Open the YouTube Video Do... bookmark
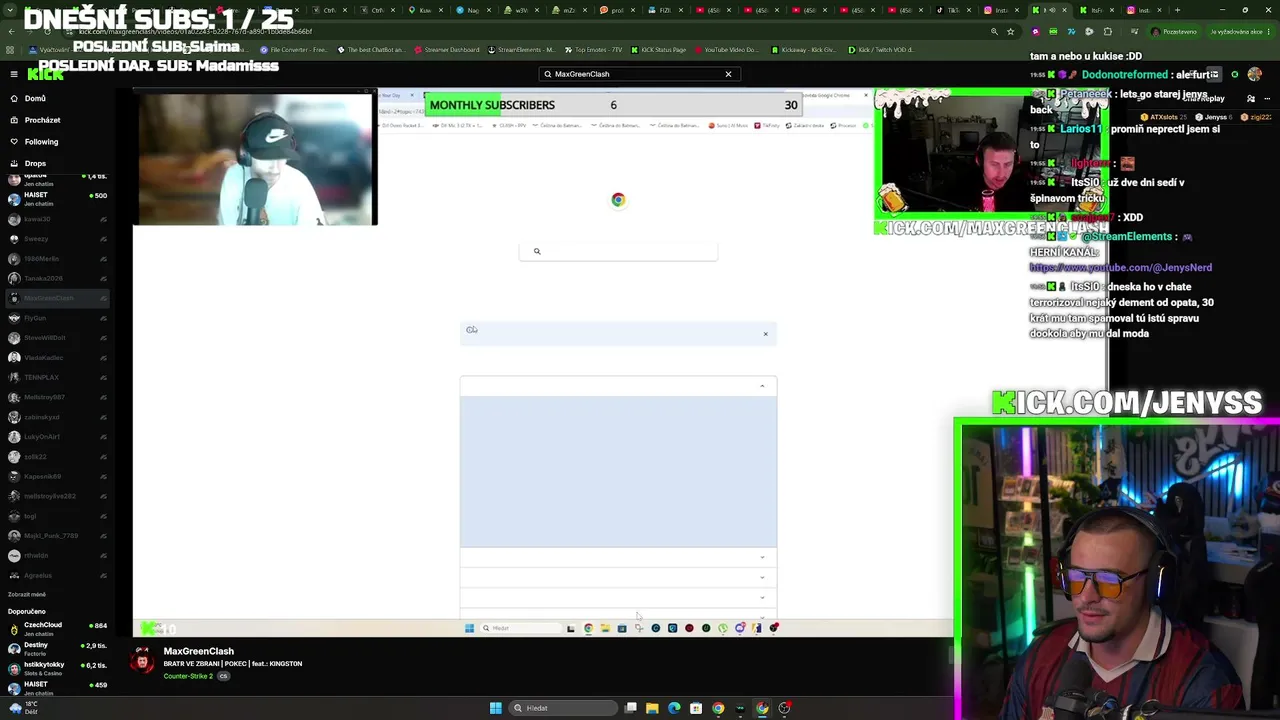1280x720 pixels. [x=727, y=50]
